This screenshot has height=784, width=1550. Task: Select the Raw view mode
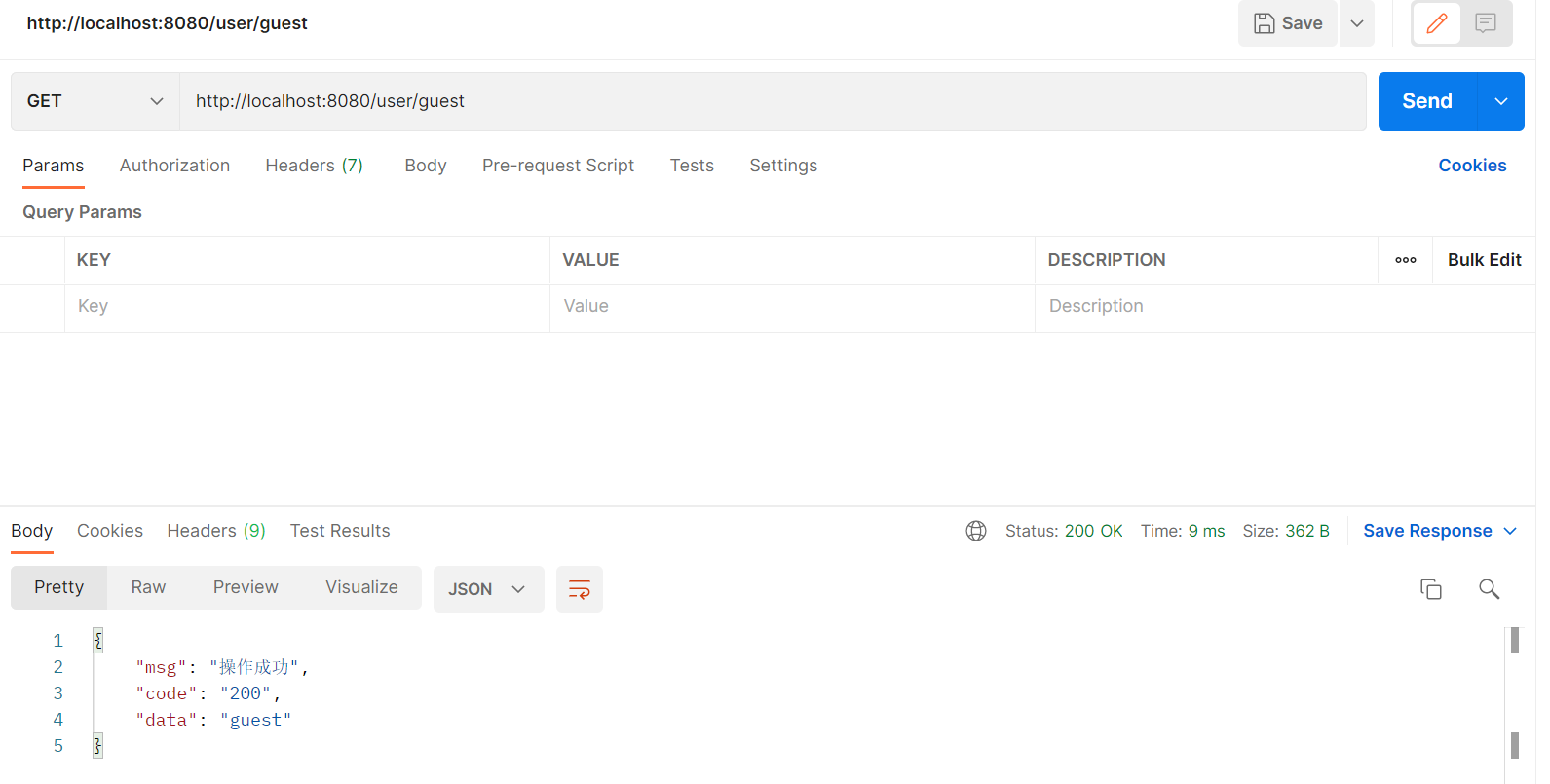point(149,587)
